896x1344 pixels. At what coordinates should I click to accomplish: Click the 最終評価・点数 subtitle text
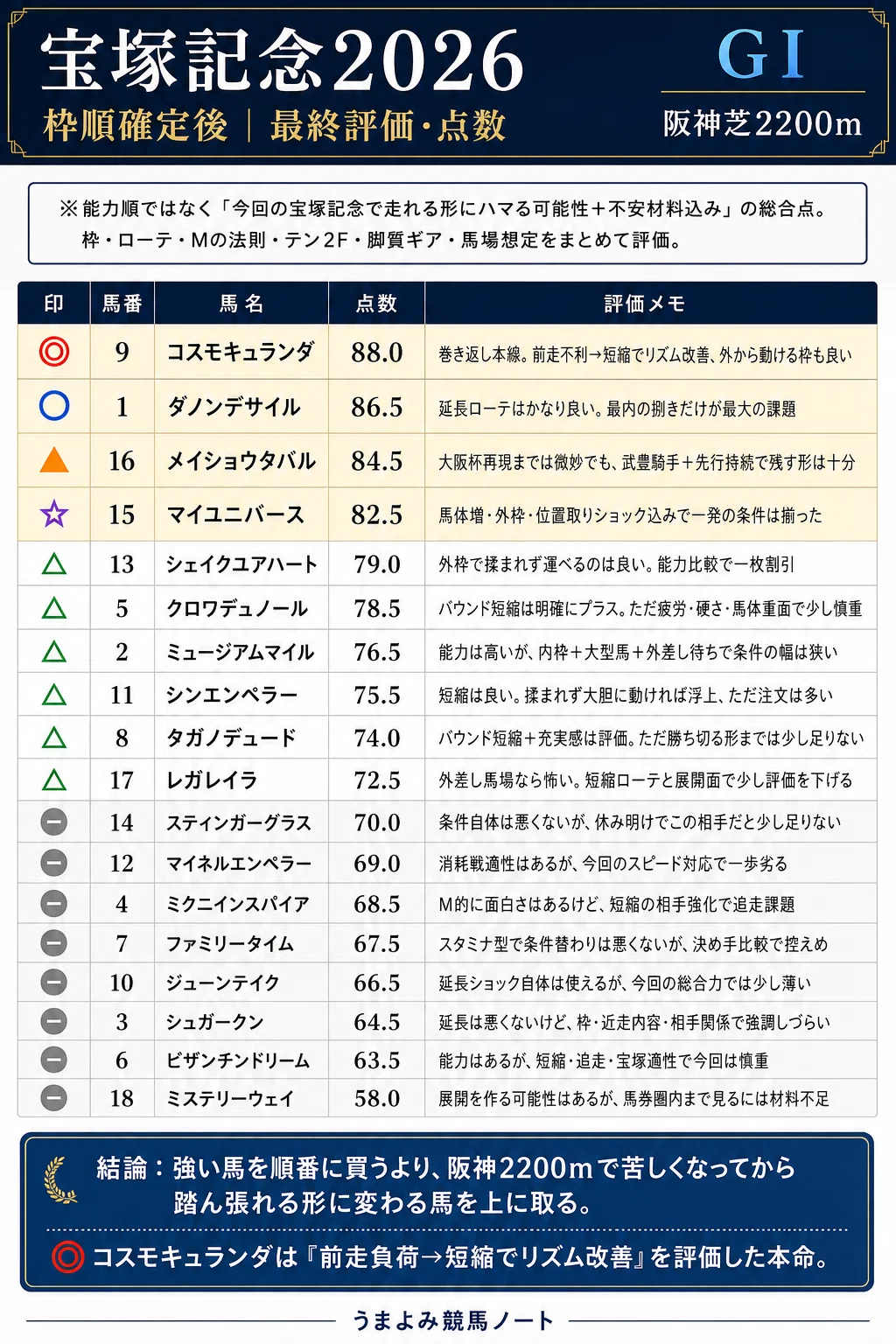pos(388,126)
